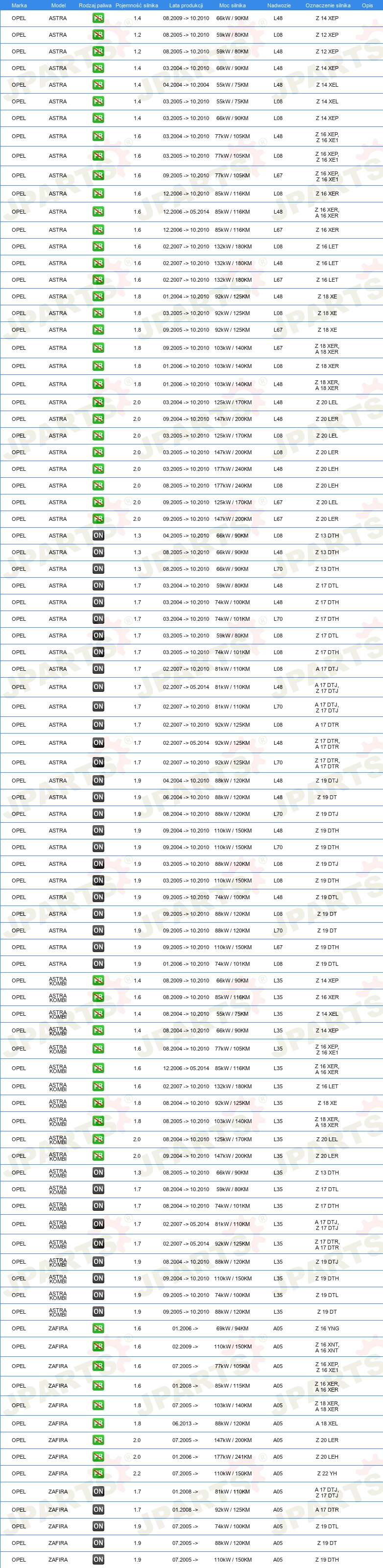Click petrol pump icon in Z 16 YNG row
The width and height of the screenshot is (383, 1568).
coord(98,1328)
